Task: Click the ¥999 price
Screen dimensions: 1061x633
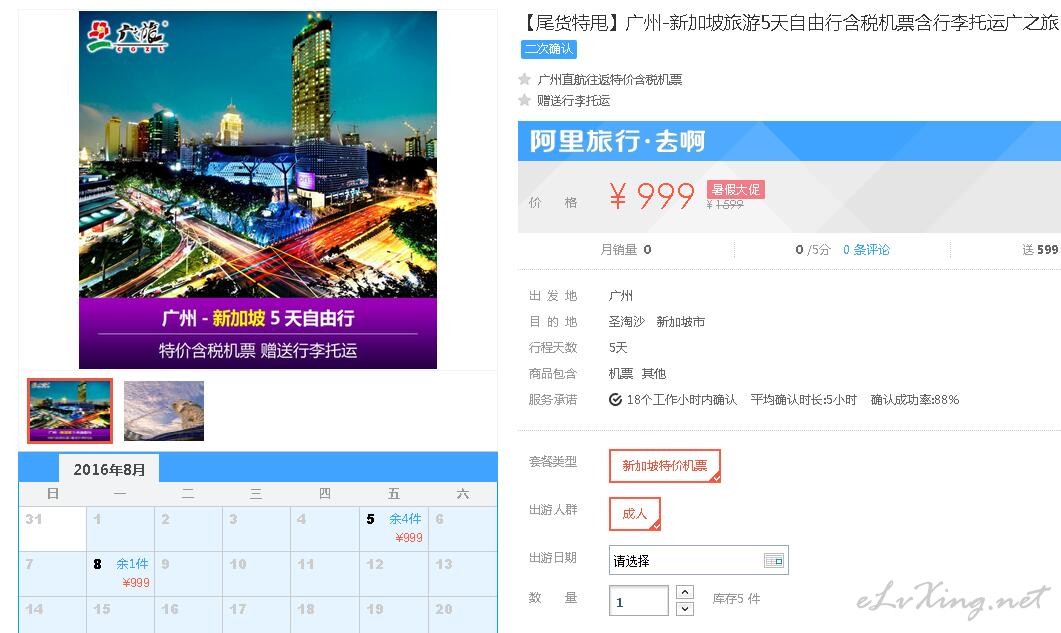Action: [652, 196]
